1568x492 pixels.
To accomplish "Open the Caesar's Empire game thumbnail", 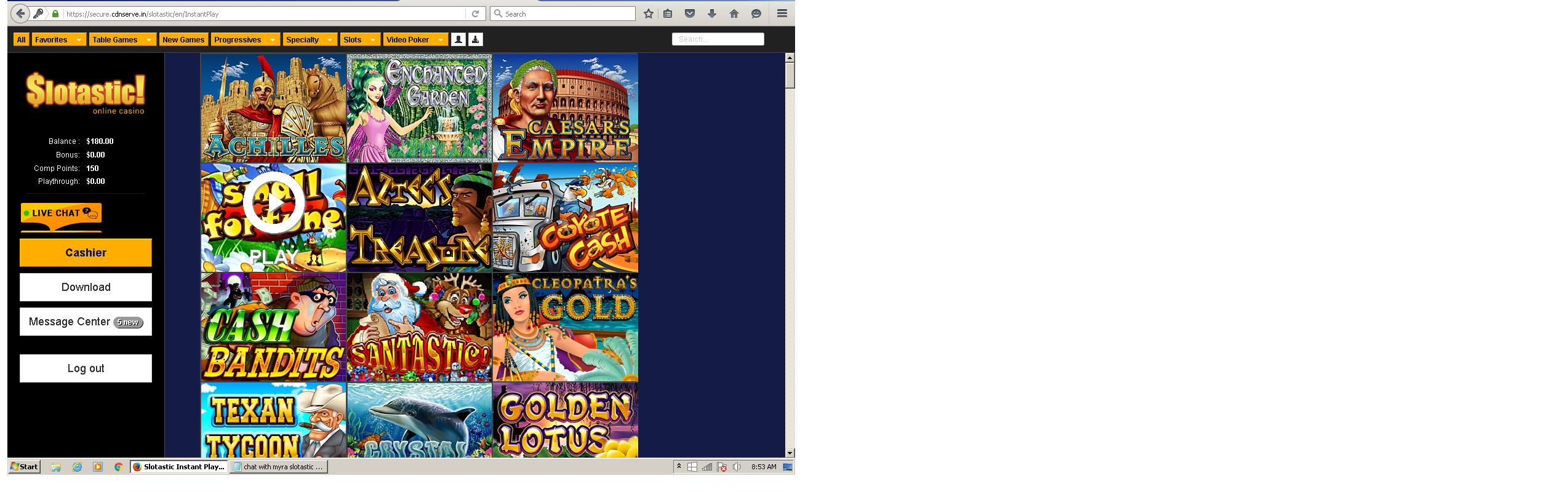I will tap(565, 108).
